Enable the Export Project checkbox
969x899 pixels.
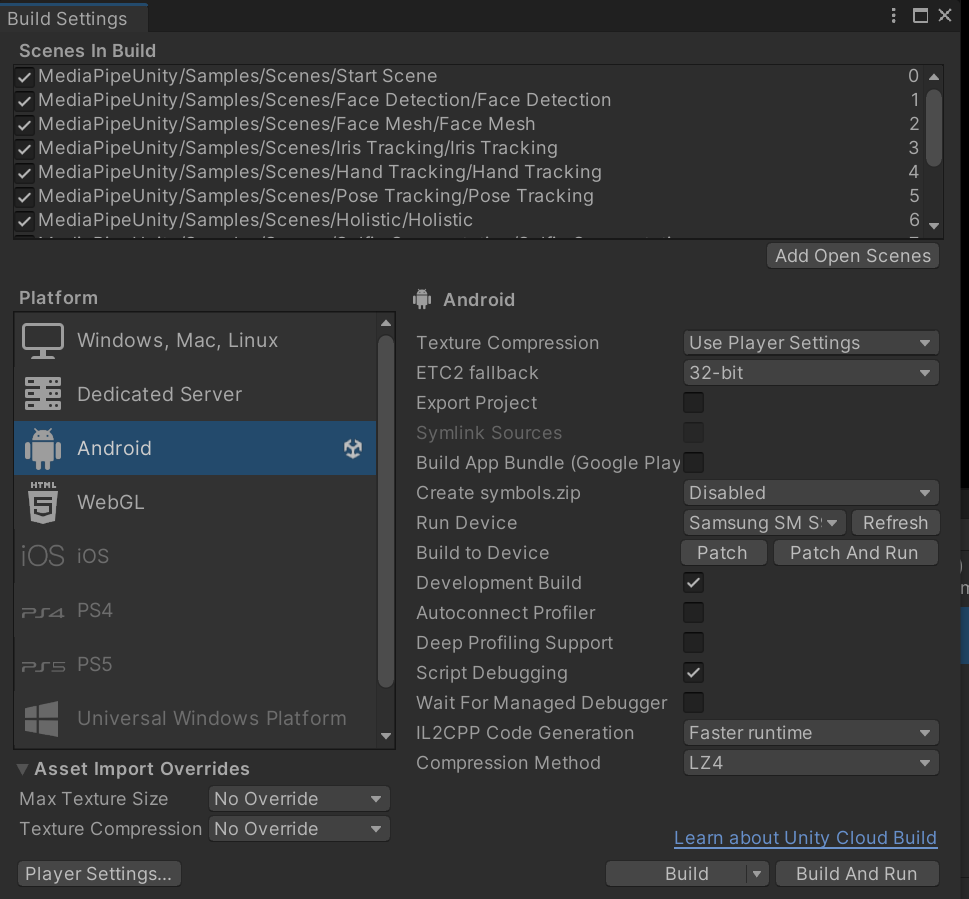(693, 403)
